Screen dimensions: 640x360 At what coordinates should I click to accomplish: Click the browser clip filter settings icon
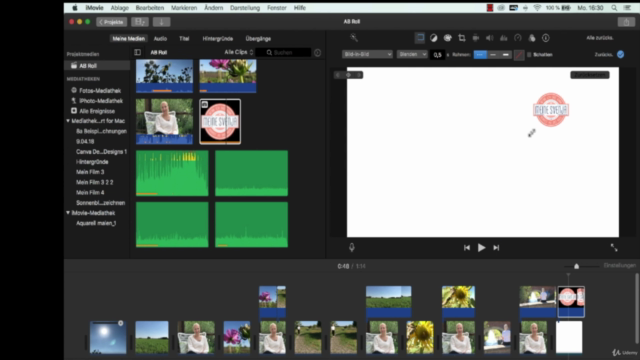318,53
